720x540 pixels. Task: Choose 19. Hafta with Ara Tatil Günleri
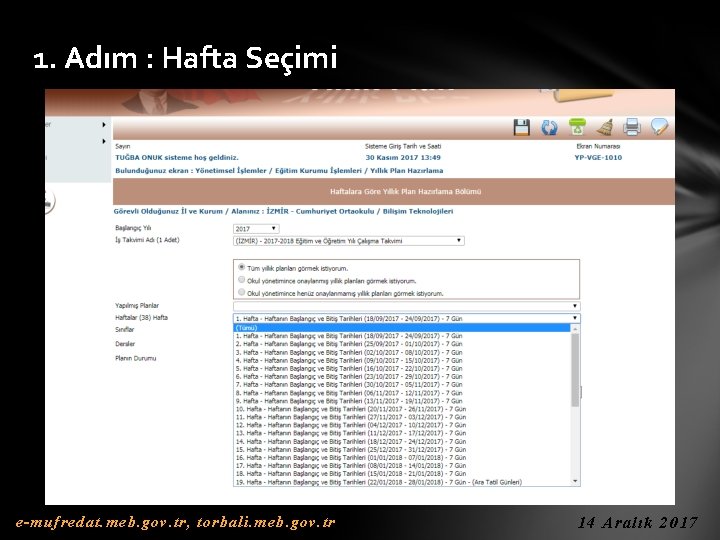(x=402, y=482)
